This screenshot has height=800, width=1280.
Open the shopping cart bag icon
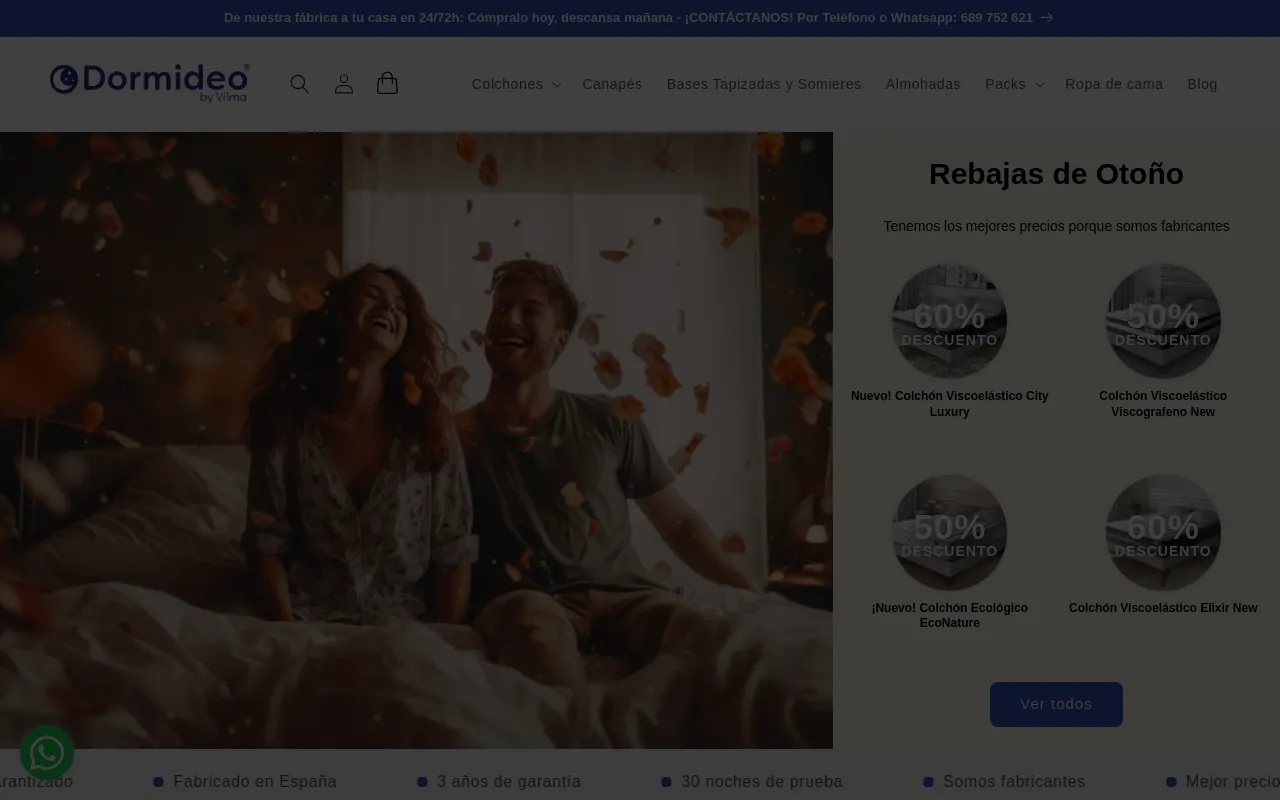click(387, 84)
